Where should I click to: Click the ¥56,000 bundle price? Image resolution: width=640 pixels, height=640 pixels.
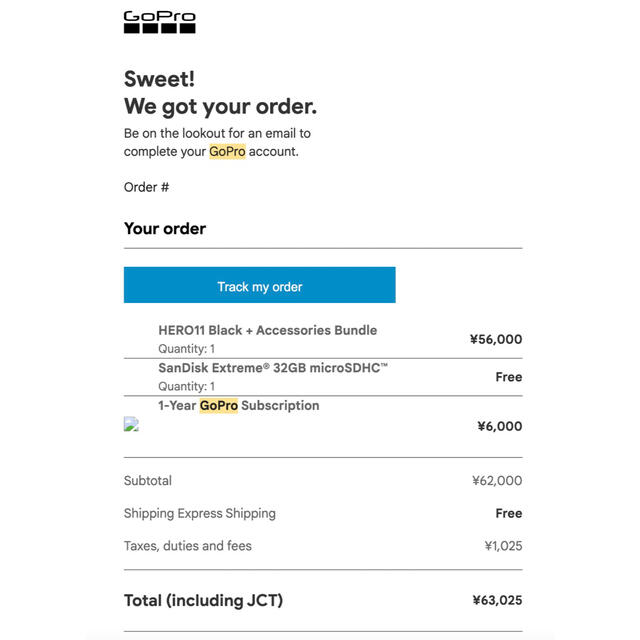tap(496, 339)
